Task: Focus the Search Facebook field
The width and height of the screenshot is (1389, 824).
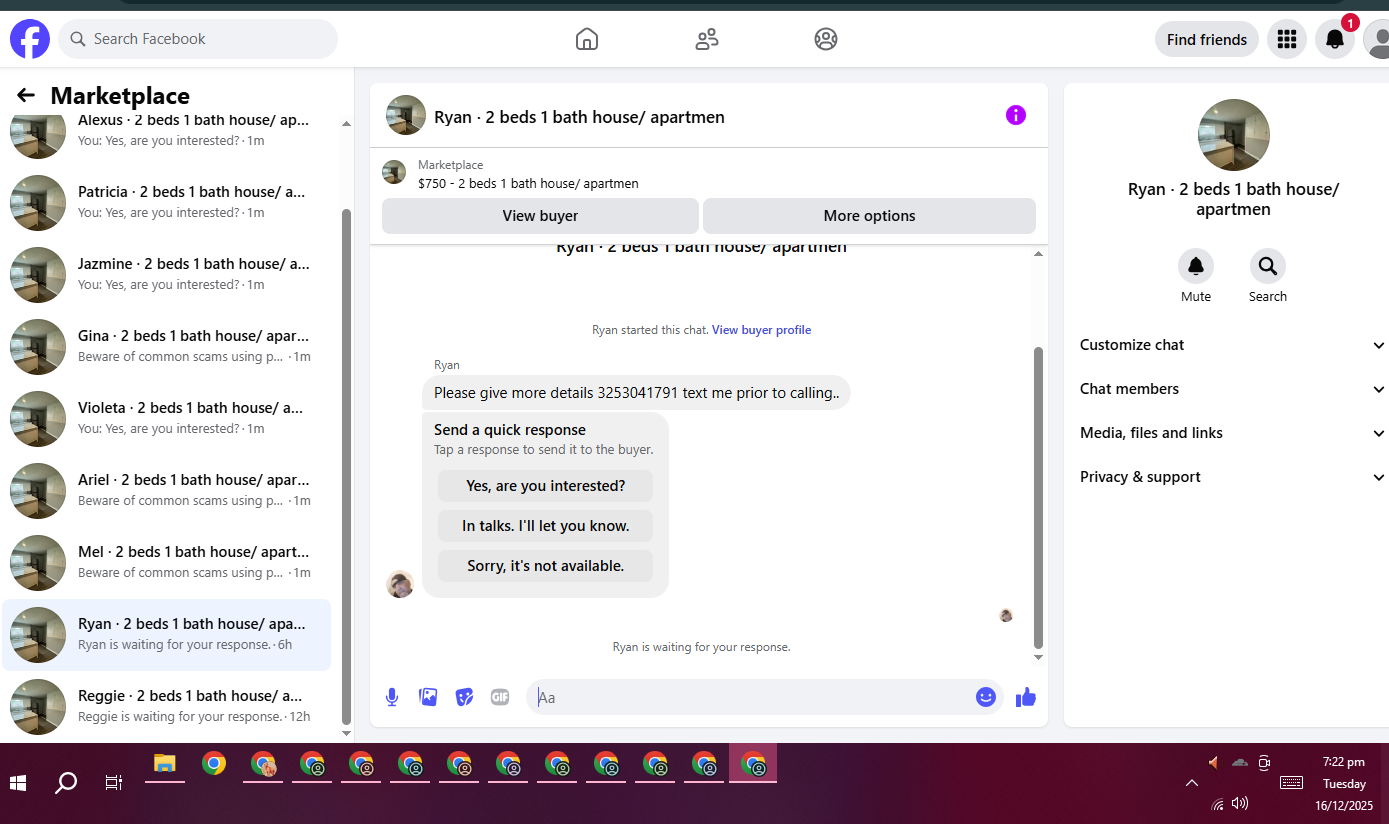Action: (198, 39)
